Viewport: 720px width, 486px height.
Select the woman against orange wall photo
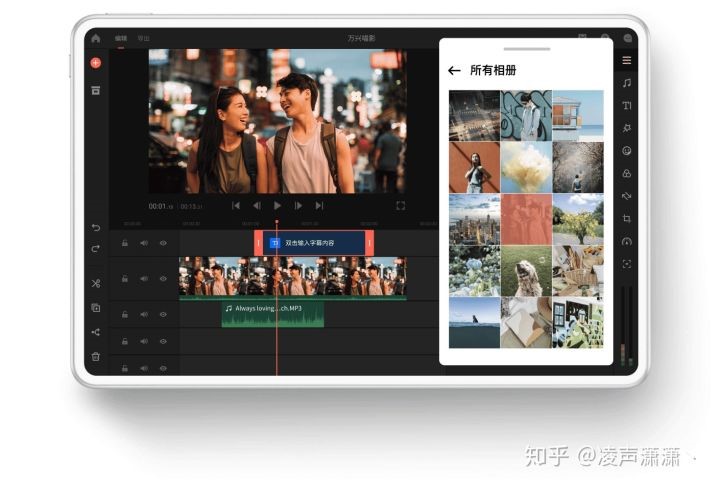pos(474,167)
